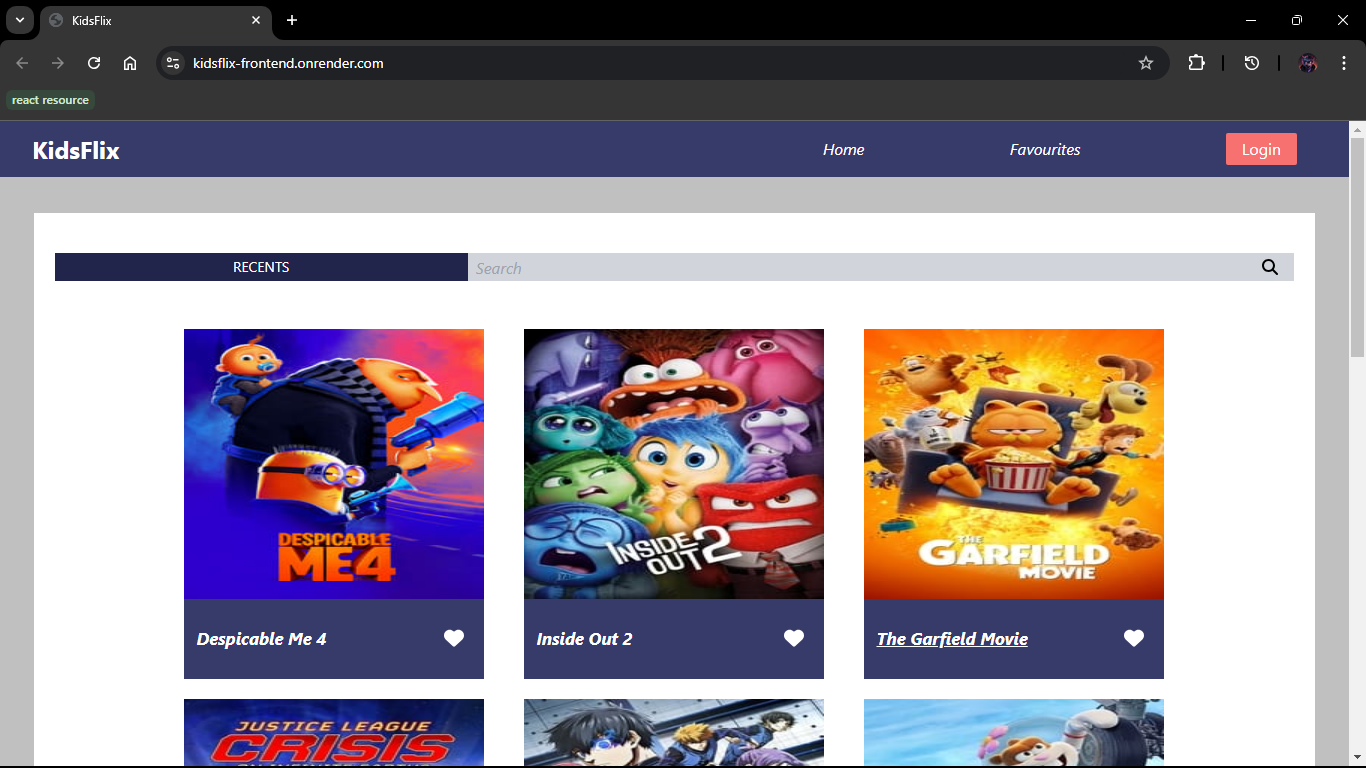The height and width of the screenshot is (768, 1366).
Task: Click the page vertical scrollbar thumb
Action: point(1357,246)
